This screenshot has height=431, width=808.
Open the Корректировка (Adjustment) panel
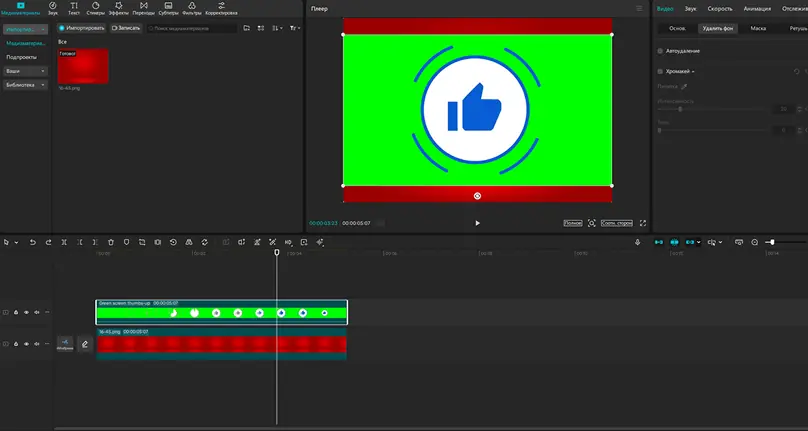pos(222,8)
